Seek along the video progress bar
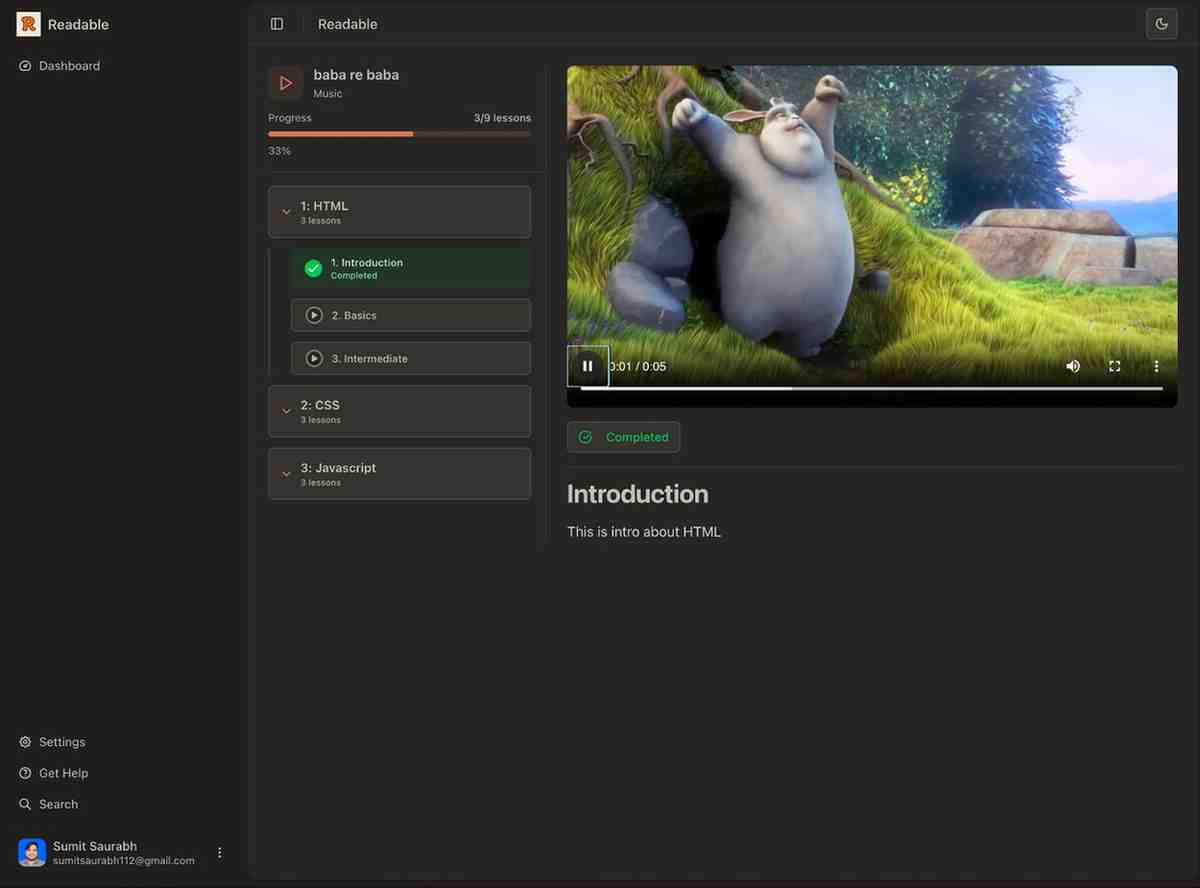Image resolution: width=1200 pixels, height=888 pixels. (871, 388)
